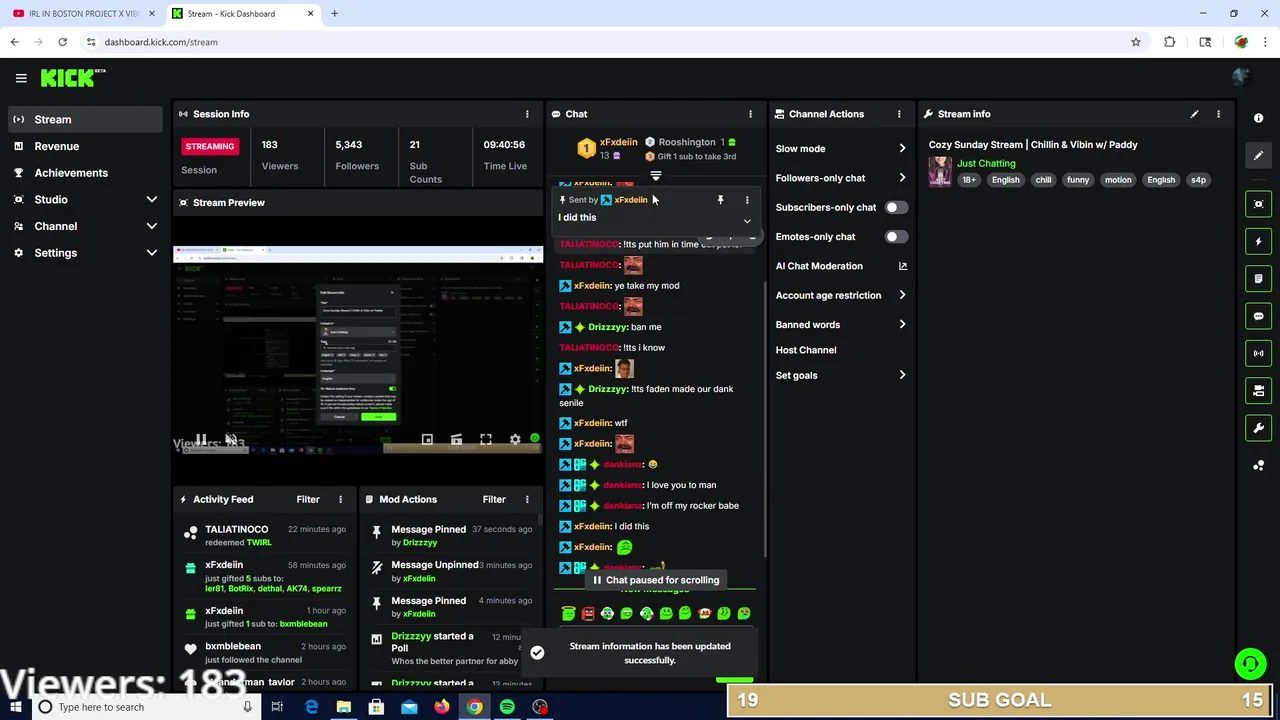Pause the stream preview player

coord(201,440)
